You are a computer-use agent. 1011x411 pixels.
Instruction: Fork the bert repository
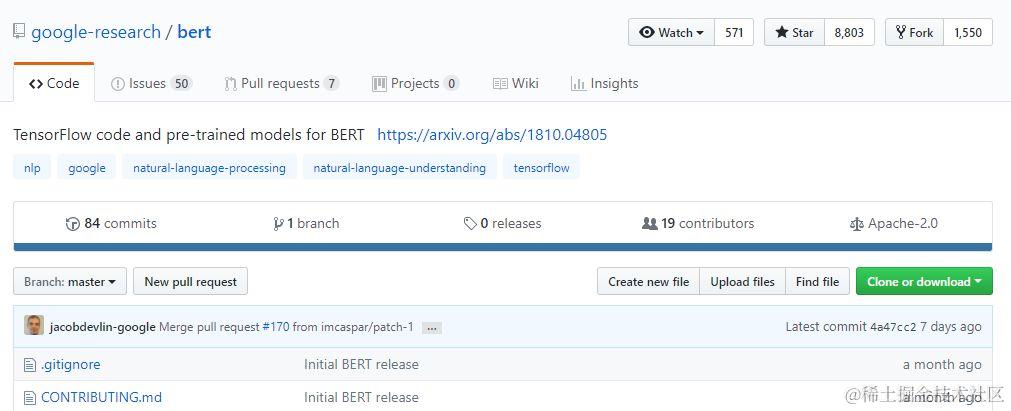pos(914,32)
